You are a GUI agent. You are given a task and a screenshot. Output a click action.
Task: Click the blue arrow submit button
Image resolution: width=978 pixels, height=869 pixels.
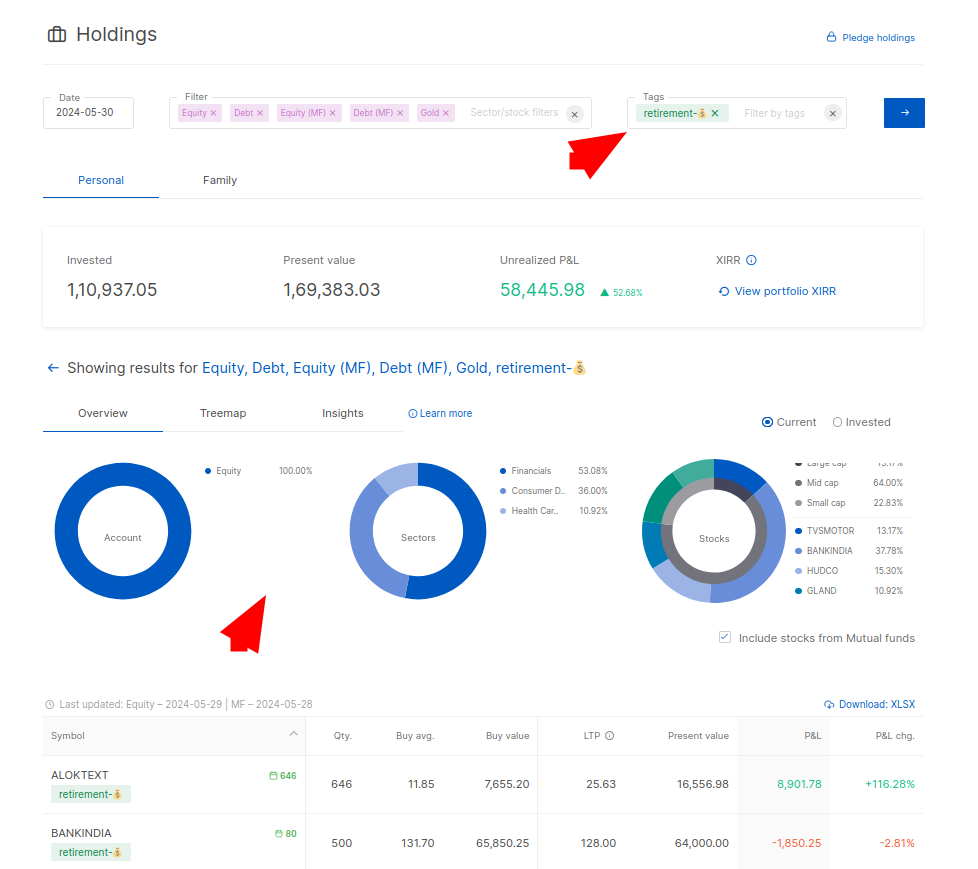[903, 113]
